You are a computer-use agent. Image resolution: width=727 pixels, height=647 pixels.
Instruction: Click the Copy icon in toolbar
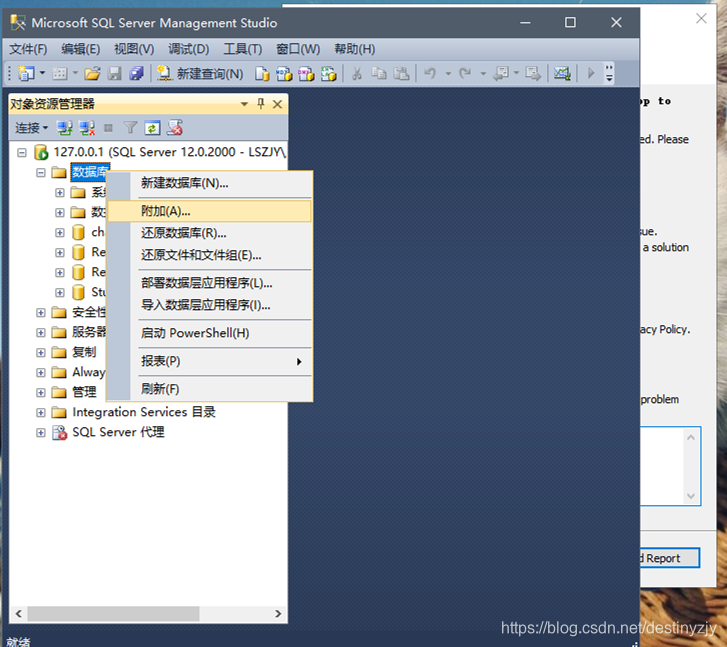coord(379,73)
